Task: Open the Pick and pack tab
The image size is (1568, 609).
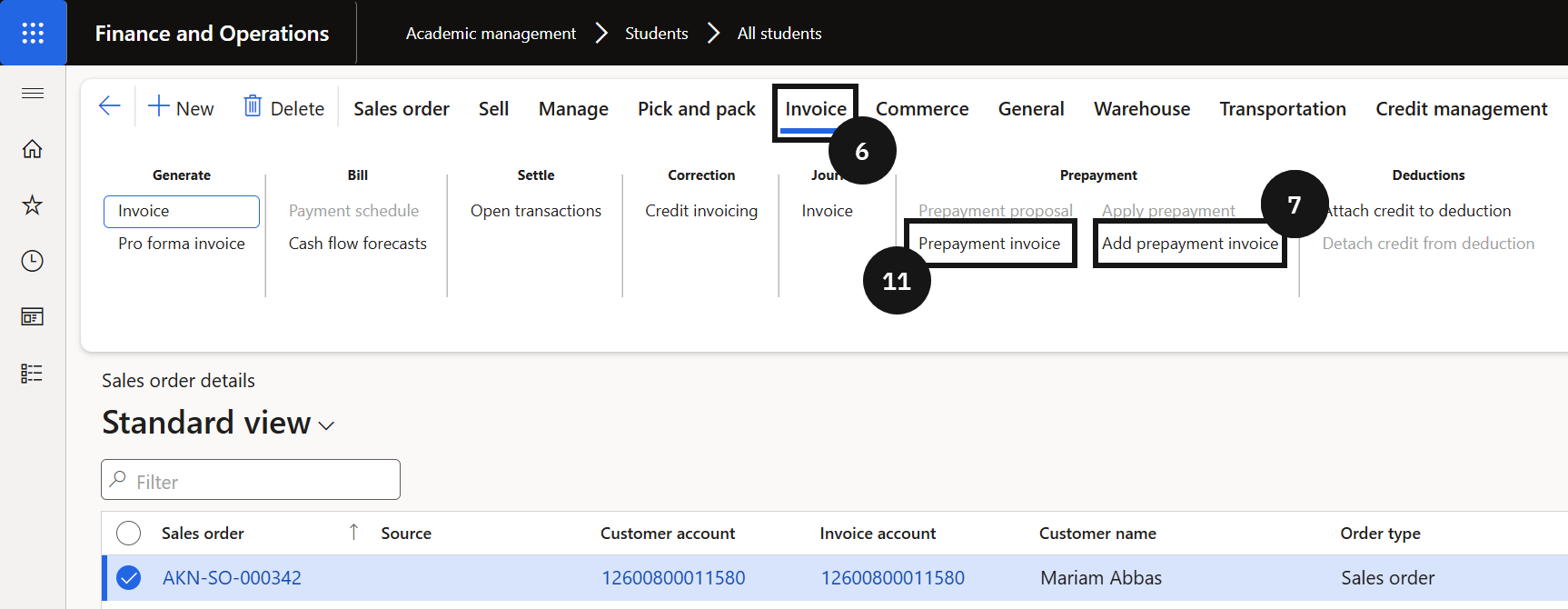Action: click(697, 109)
